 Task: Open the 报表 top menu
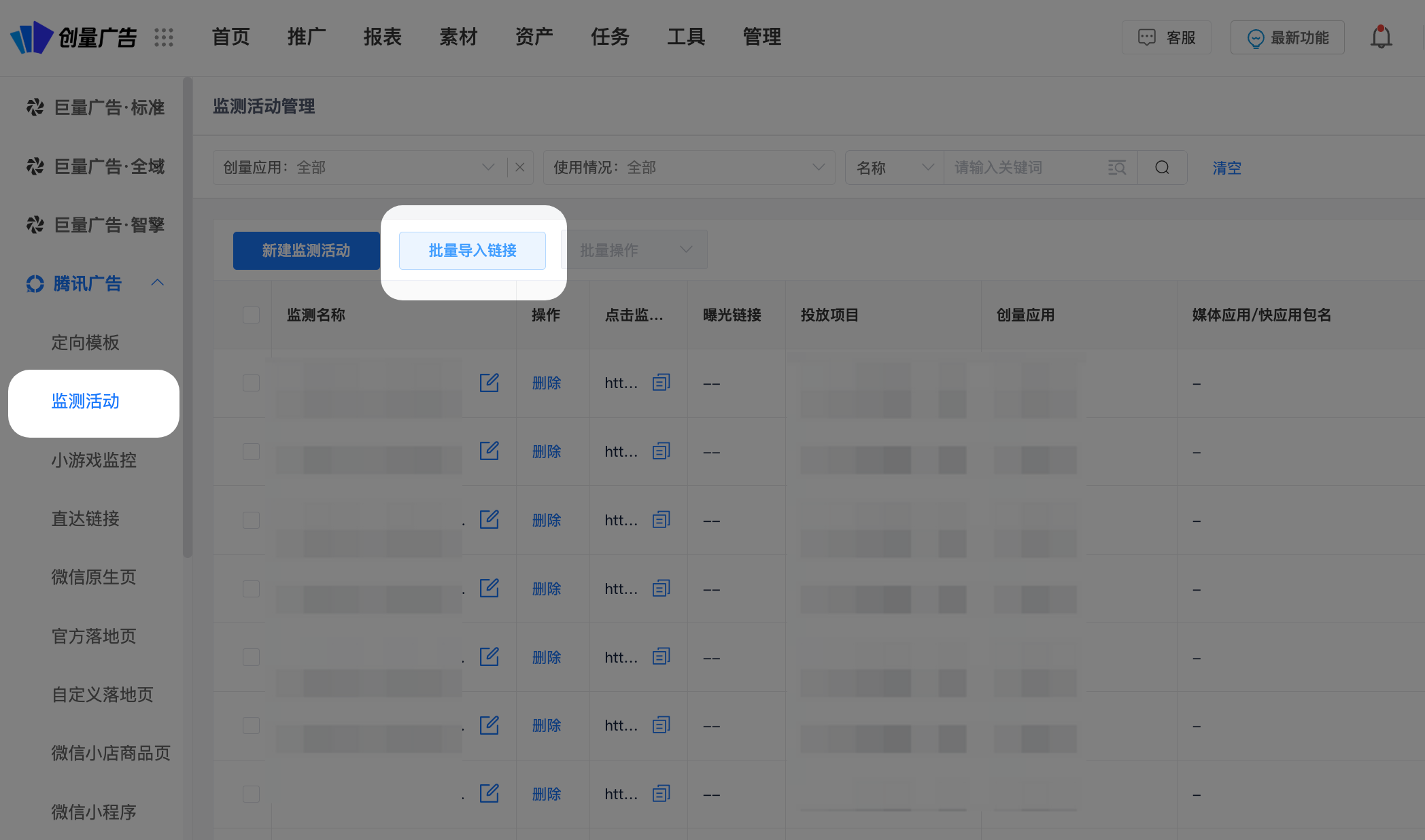pyautogui.click(x=383, y=37)
